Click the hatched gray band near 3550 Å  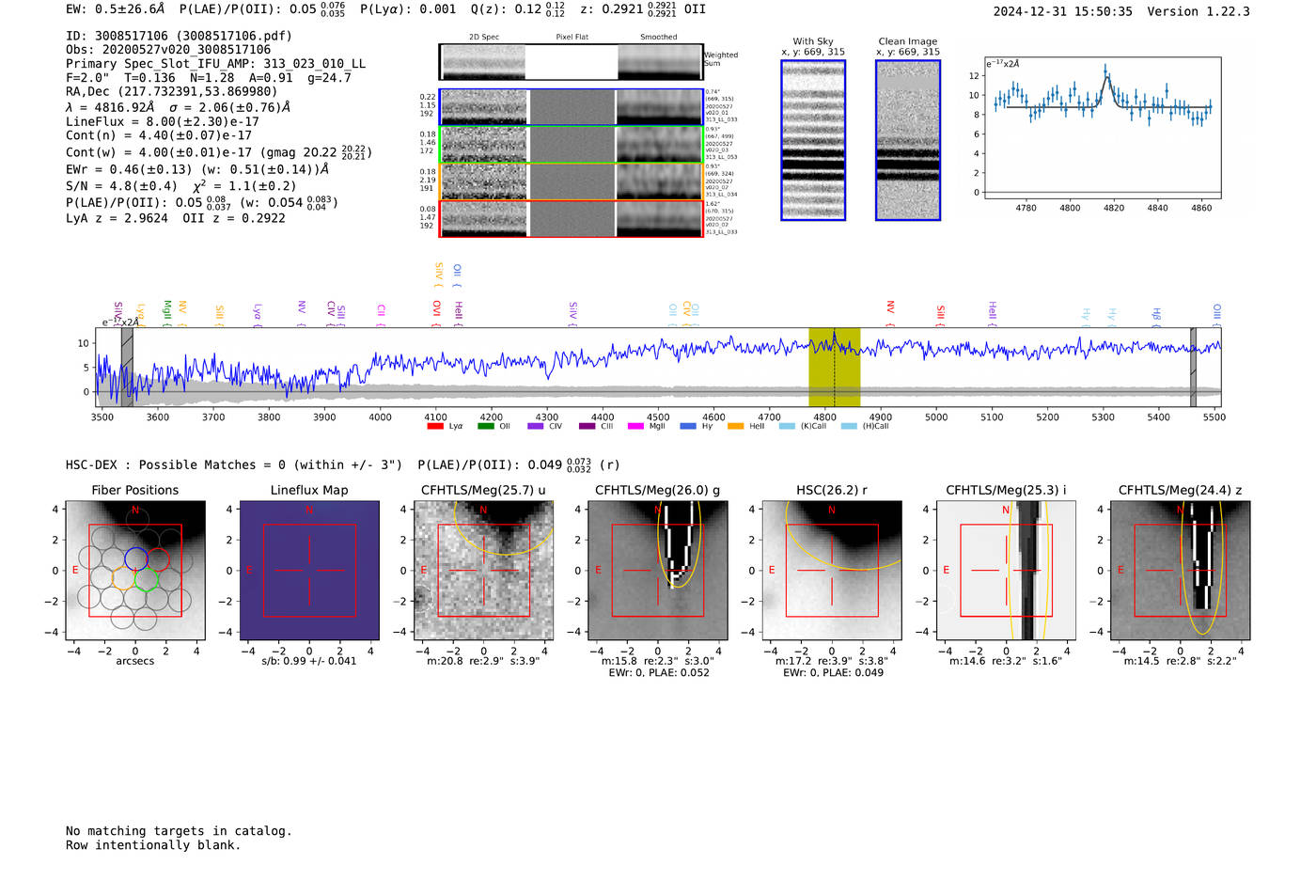pyautogui.click(x=127, y=367)
